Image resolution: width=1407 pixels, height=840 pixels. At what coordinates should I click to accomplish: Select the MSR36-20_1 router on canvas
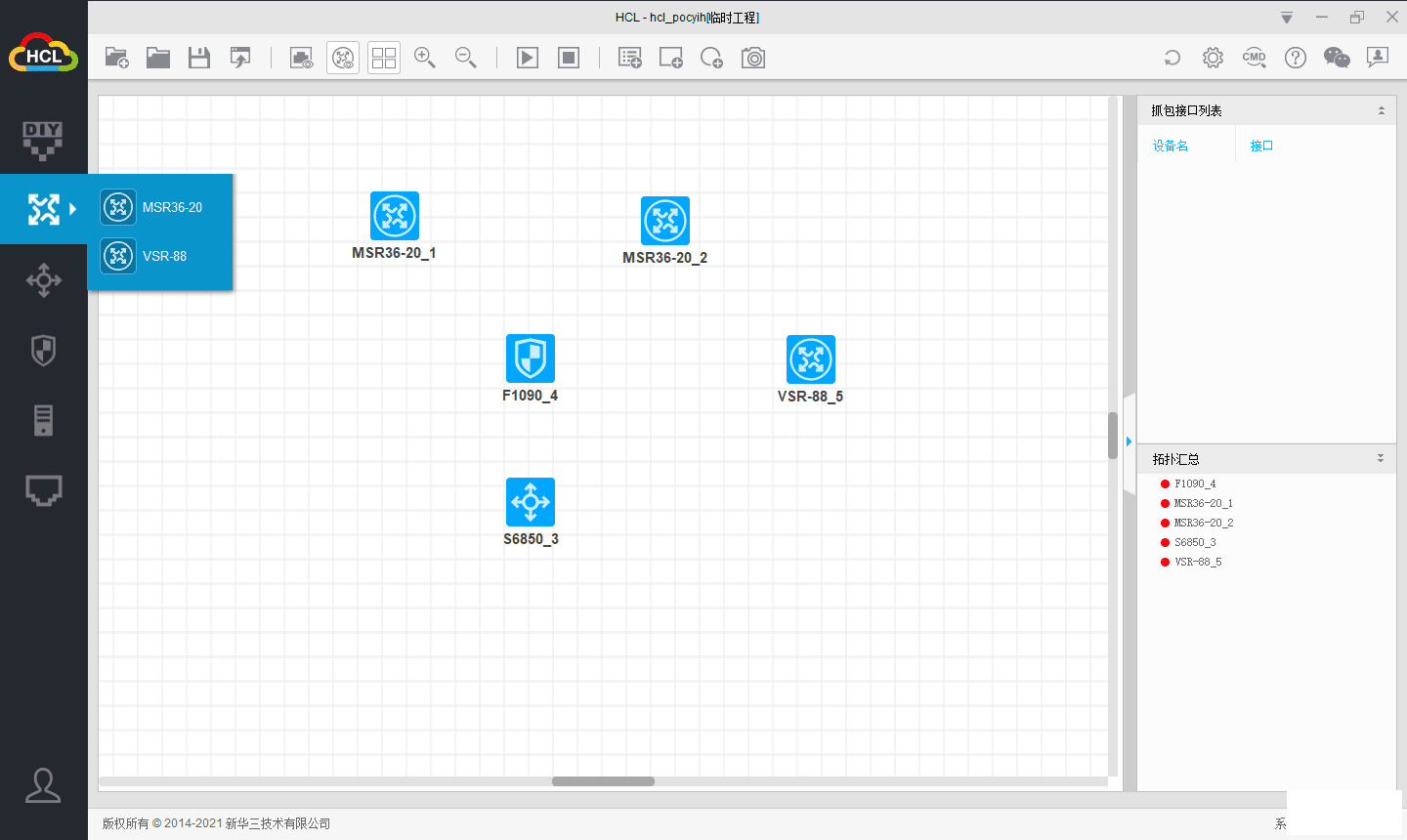click(395, 216)
